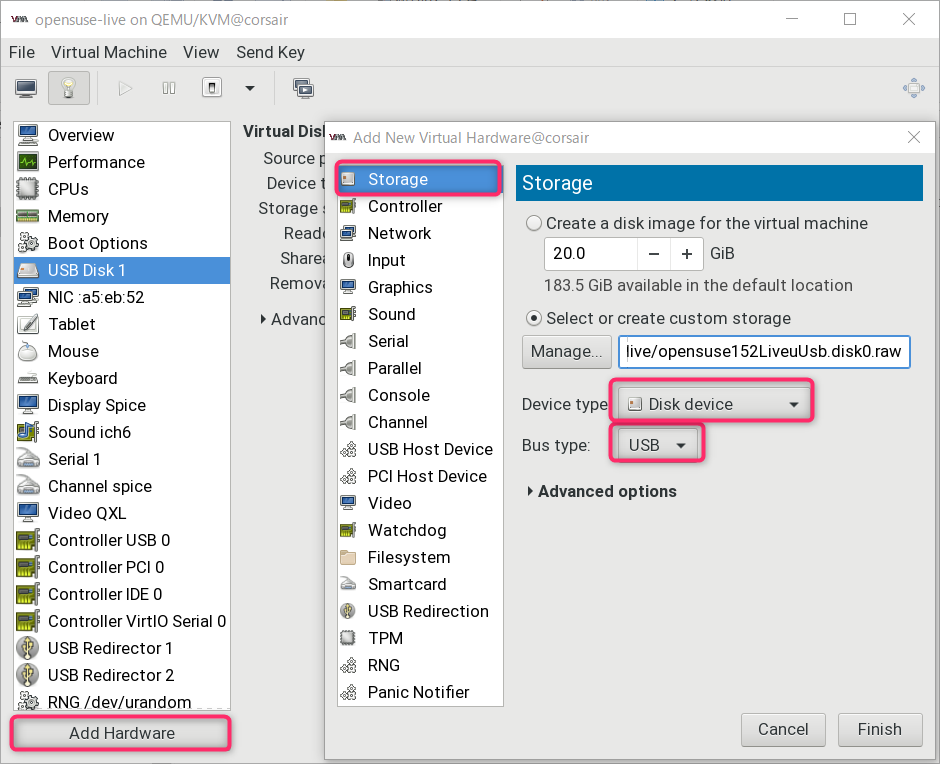Click the 20.0 GiB size field
Image resolution: width=940 pixels, height=764 pixels.
(x=590, y=254)
